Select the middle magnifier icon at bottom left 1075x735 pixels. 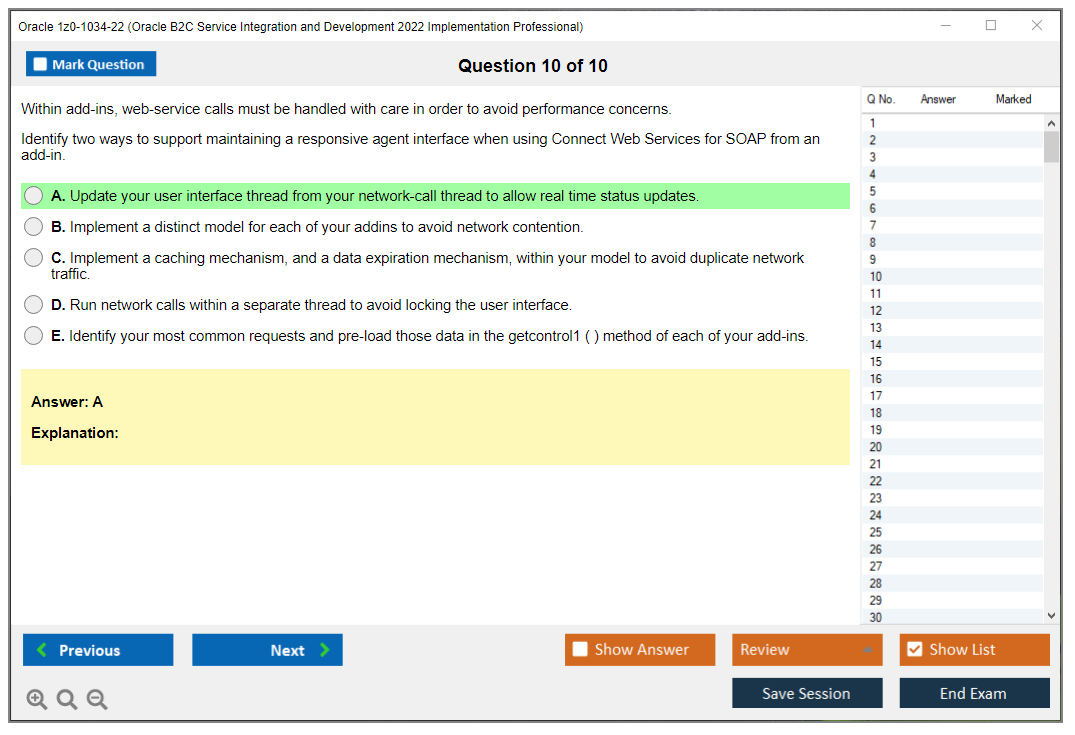coord(67,699)
